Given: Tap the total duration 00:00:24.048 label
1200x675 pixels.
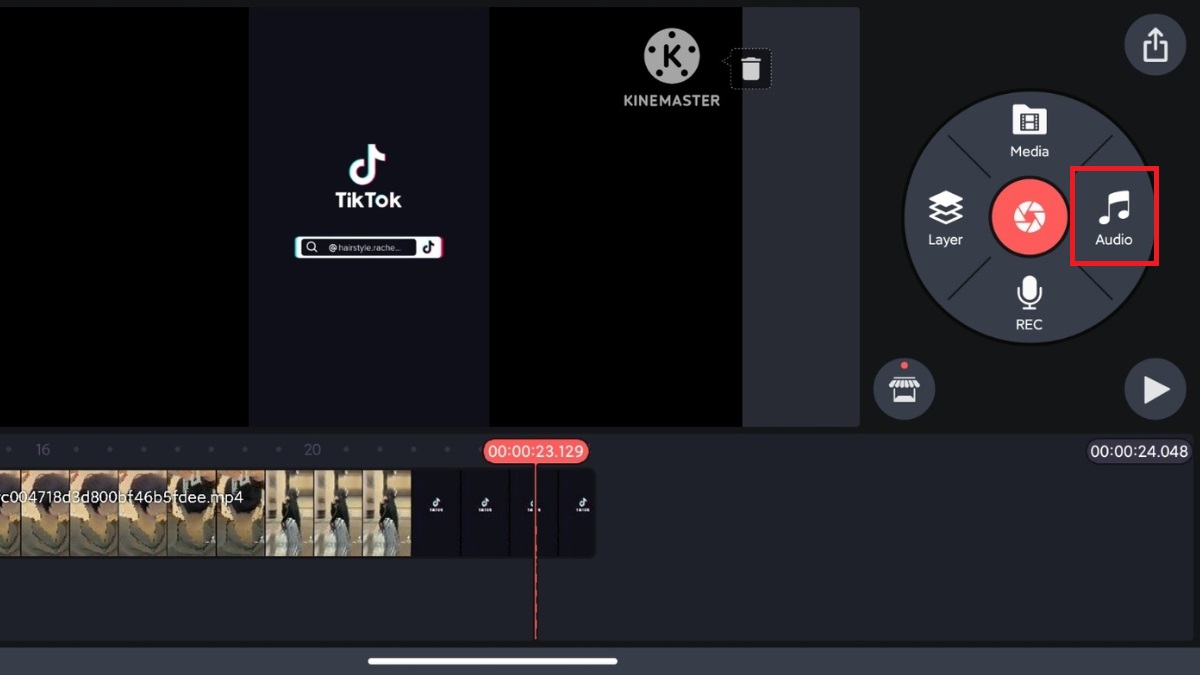Looking at the screenshot, I should 1139,451.
